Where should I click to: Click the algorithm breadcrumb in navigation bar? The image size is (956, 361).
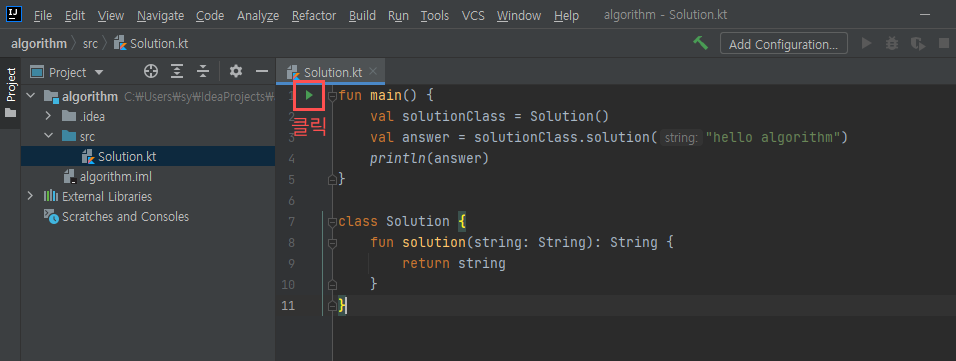pyautogui.click(x=38, y=43)
